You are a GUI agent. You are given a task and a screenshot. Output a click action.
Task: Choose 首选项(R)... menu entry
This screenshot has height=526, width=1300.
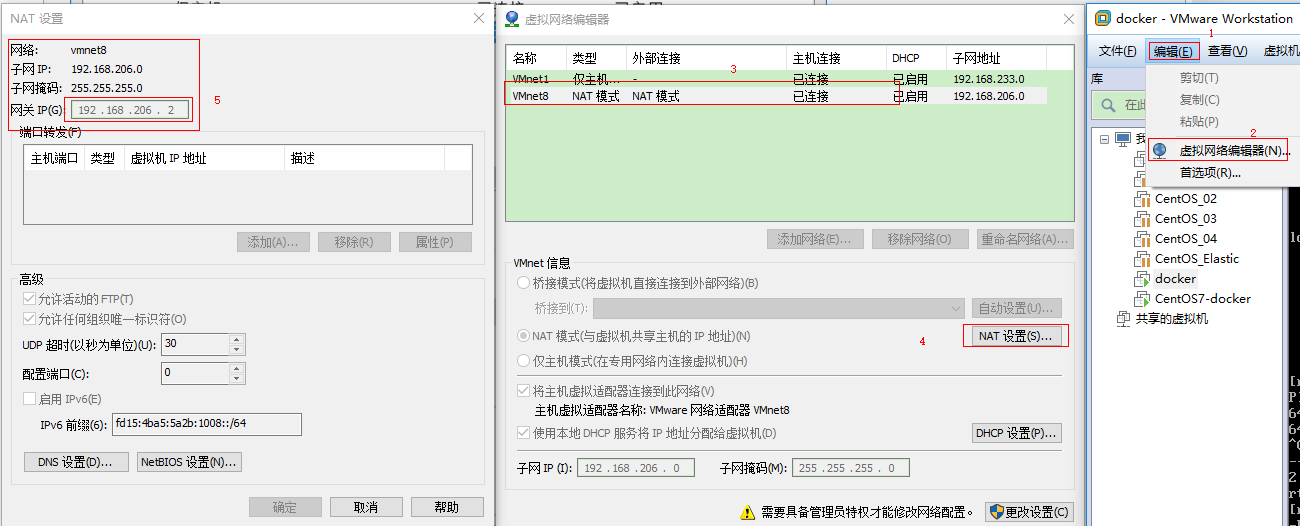click(x=1210, y=173)
